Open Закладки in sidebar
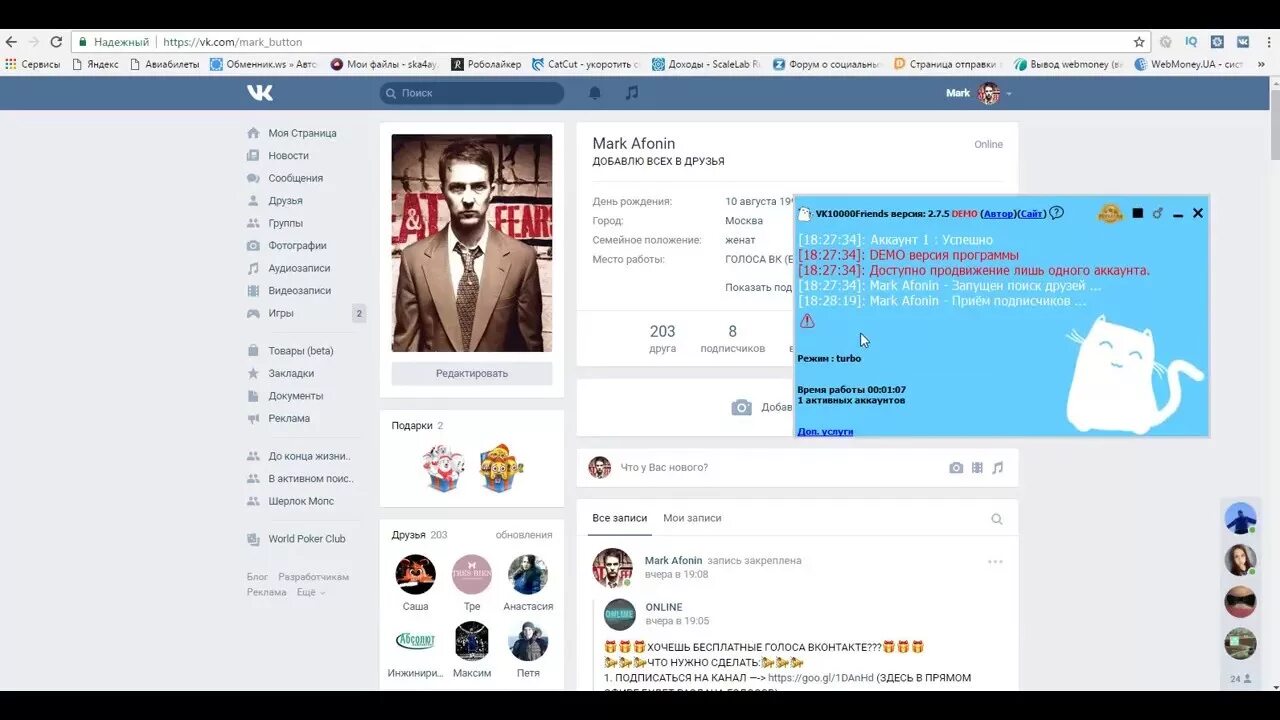The width and height of the screenshot is (1280, 720). 292,373
